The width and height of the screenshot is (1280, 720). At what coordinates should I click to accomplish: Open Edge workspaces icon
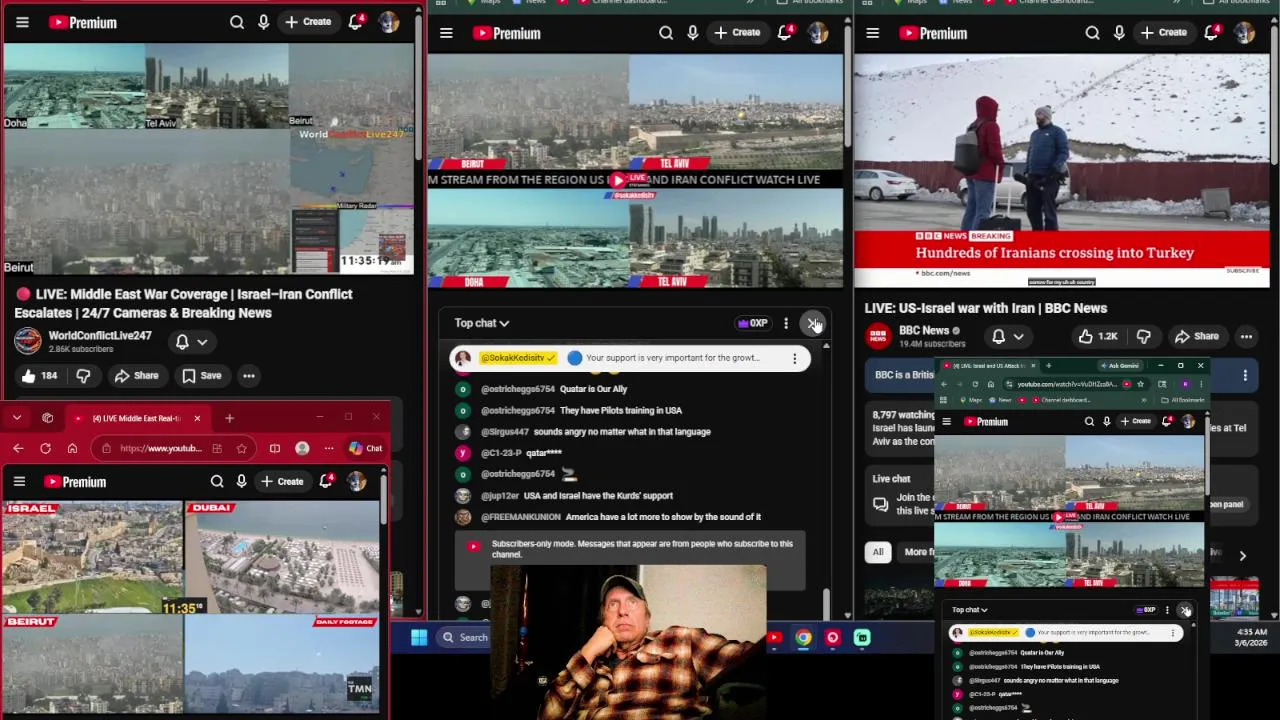[x=47, y=418]
